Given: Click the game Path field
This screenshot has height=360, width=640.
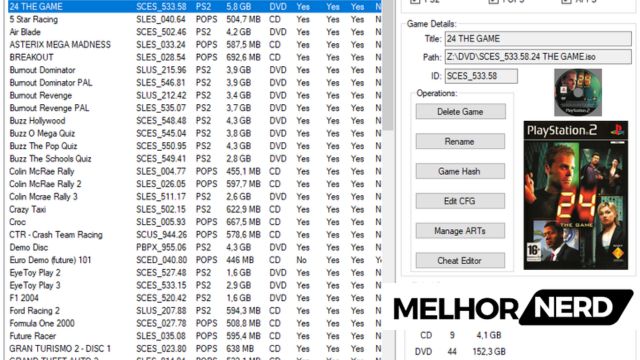Looking at the screenshot, I should [538, 57].
